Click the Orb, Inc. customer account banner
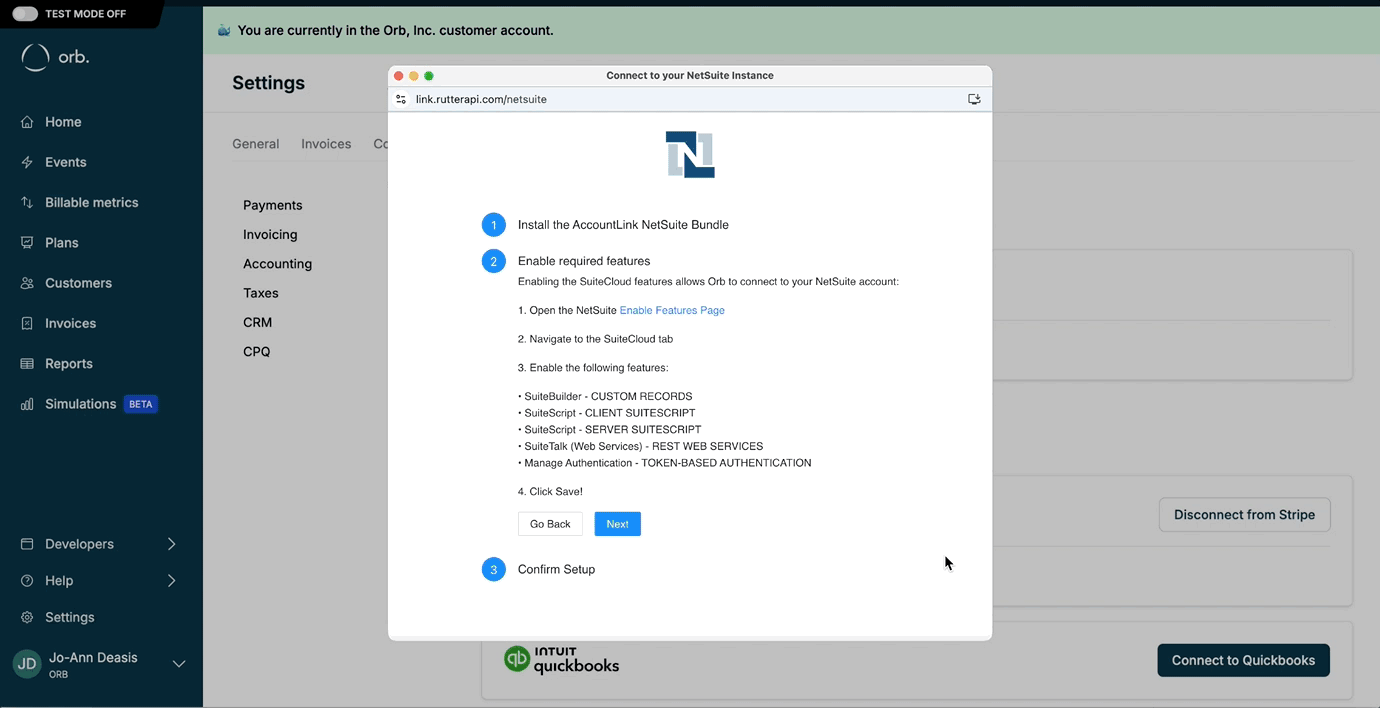Image resolution: width=1380 pixels, height=708 pixels. click(x=791, y=31)
